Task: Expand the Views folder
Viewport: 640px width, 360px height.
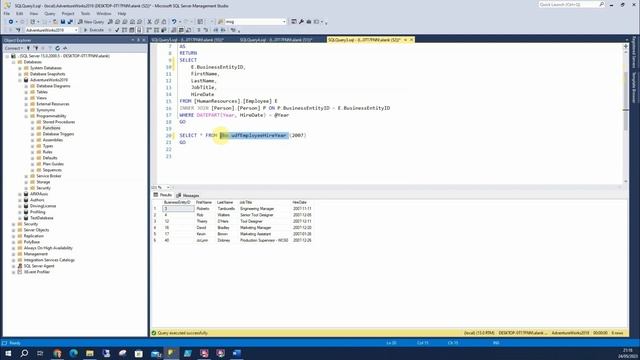Action: point(26,98)
